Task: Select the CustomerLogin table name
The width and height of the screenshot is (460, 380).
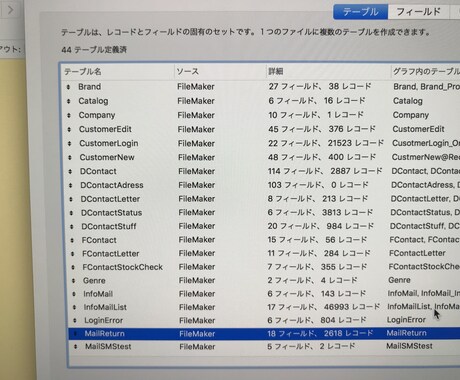Action: click(109, 143)
